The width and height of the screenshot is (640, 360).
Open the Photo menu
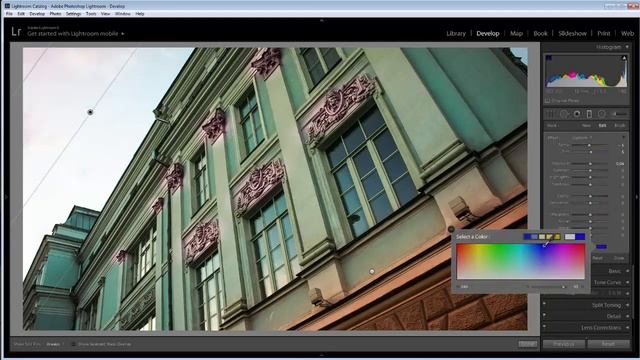pos(55,13)
